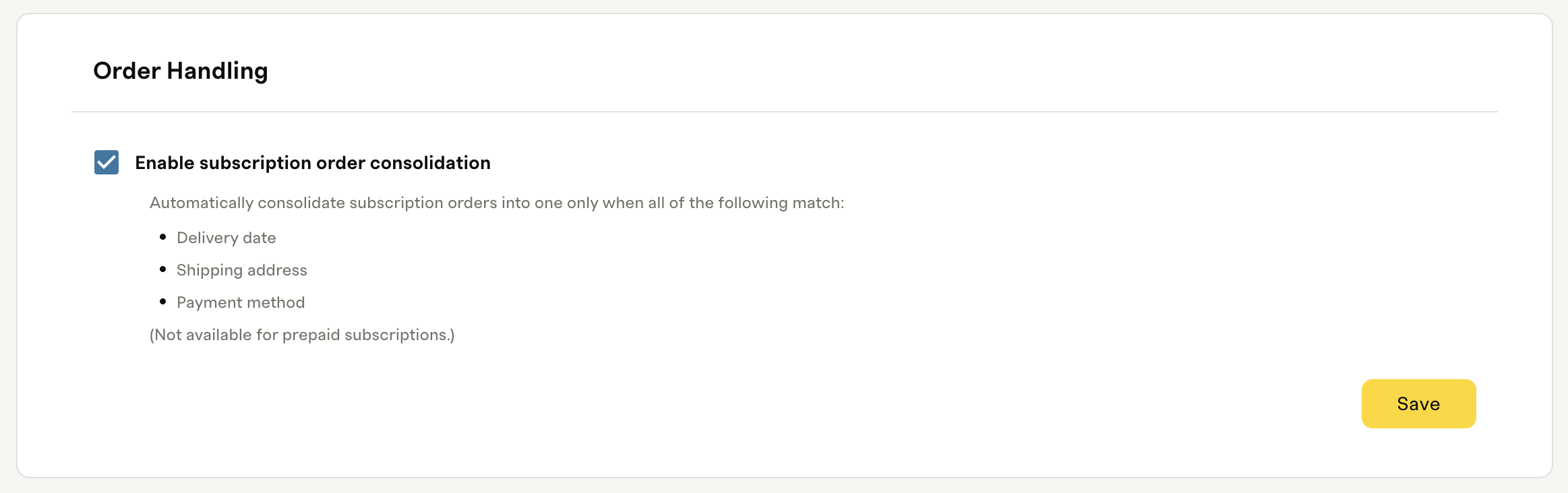Click the bullet dot before Shipping address
The height and width of the screenshot is (493, 1568).
pyautogui.click(x=163, y=269)
